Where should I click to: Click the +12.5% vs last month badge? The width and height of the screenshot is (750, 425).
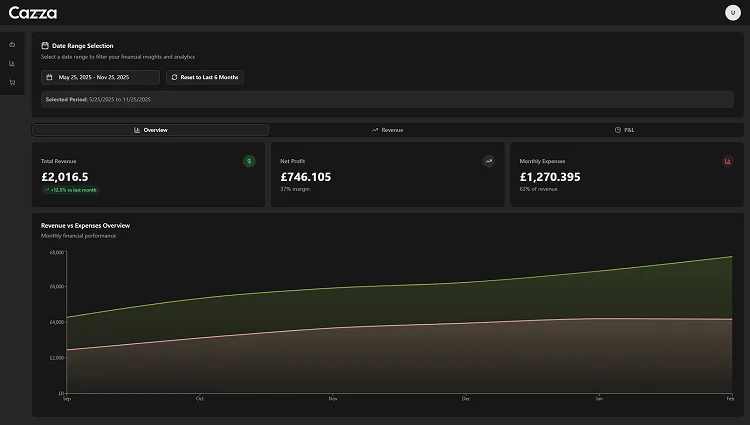(70, 189)
